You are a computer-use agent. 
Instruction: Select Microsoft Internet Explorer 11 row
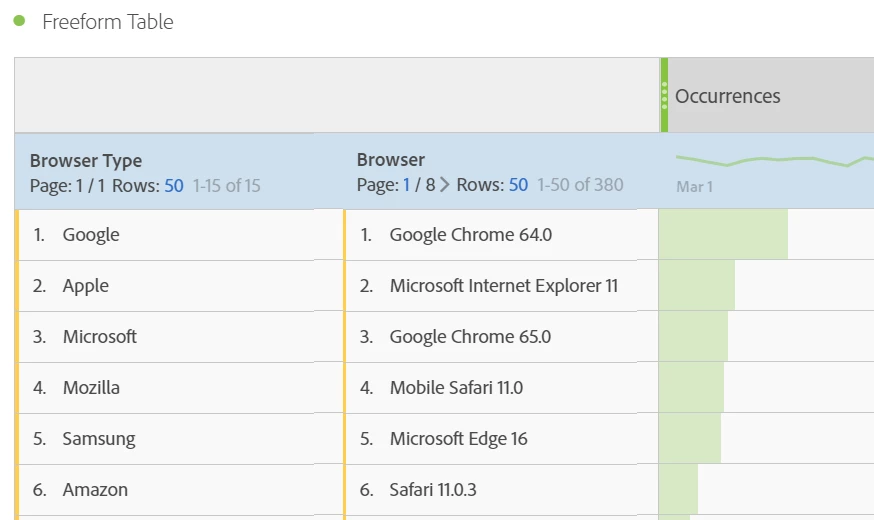501,286
